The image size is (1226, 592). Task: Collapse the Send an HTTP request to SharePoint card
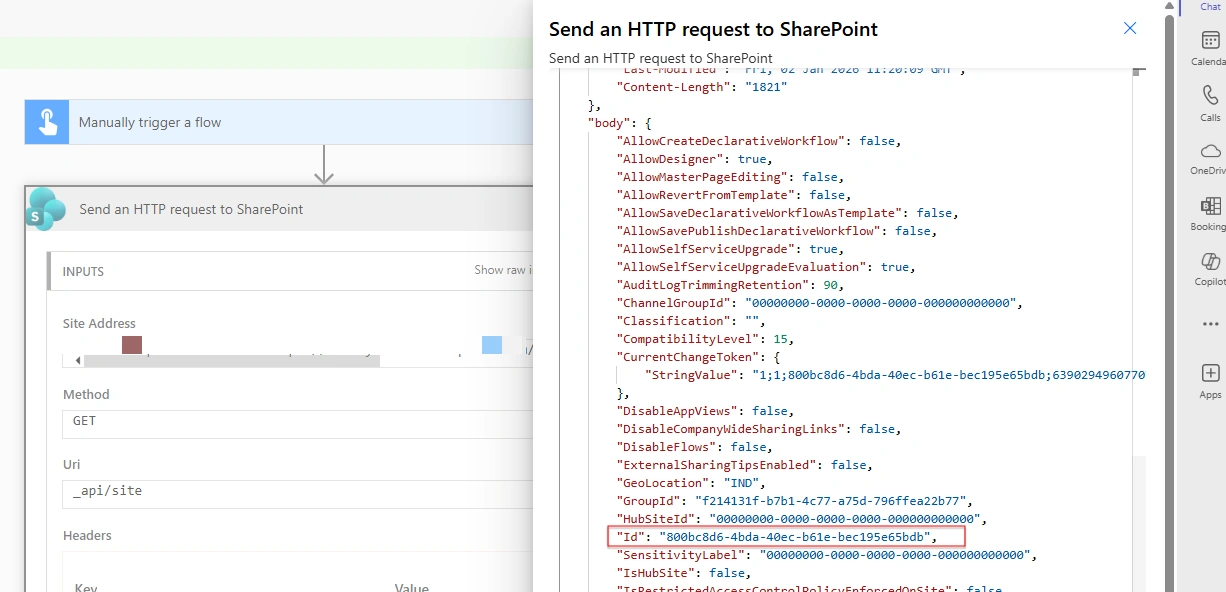click(x=279, y=209)
